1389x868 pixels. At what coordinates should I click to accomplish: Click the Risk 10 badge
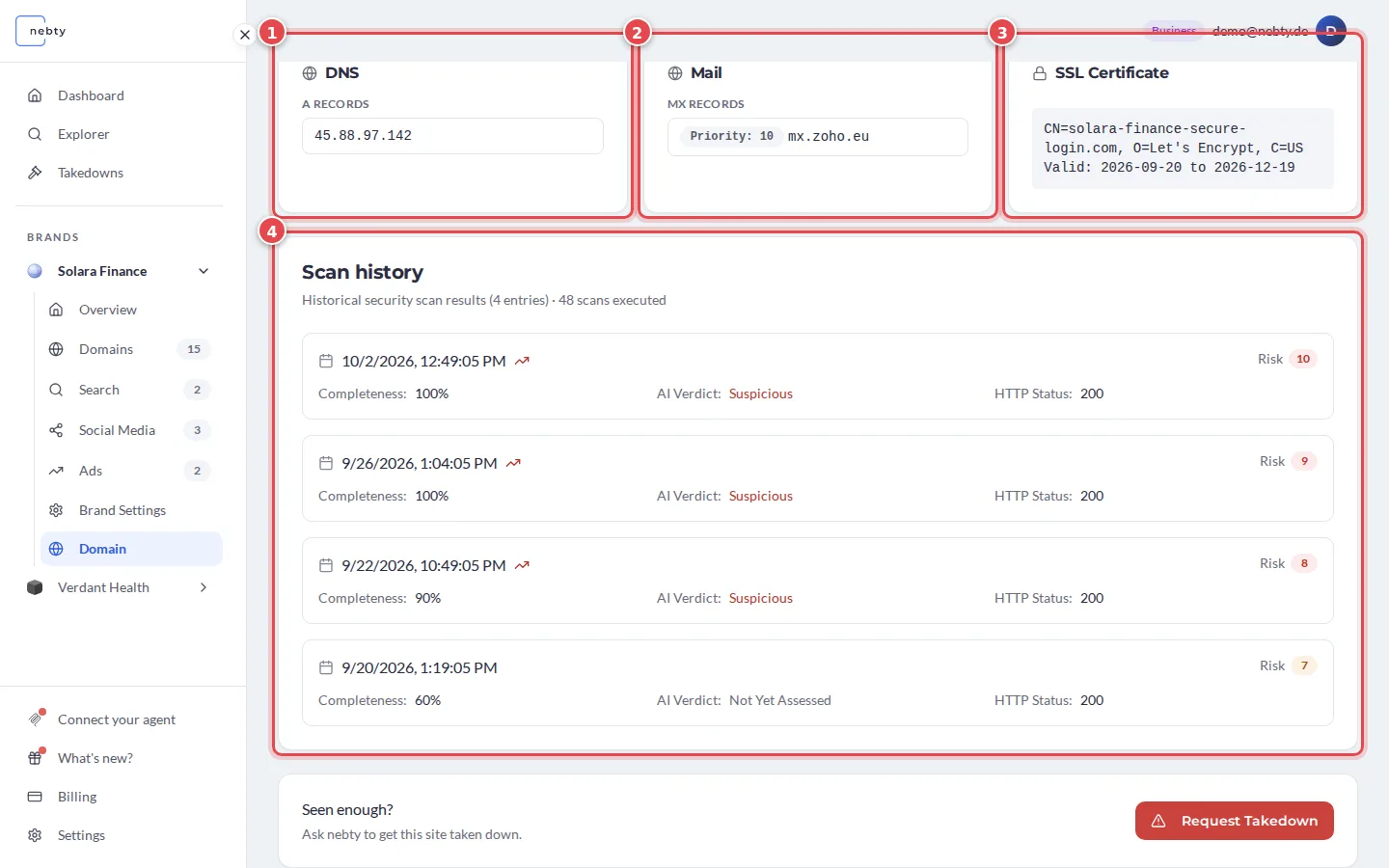[x=1303, y=359]
